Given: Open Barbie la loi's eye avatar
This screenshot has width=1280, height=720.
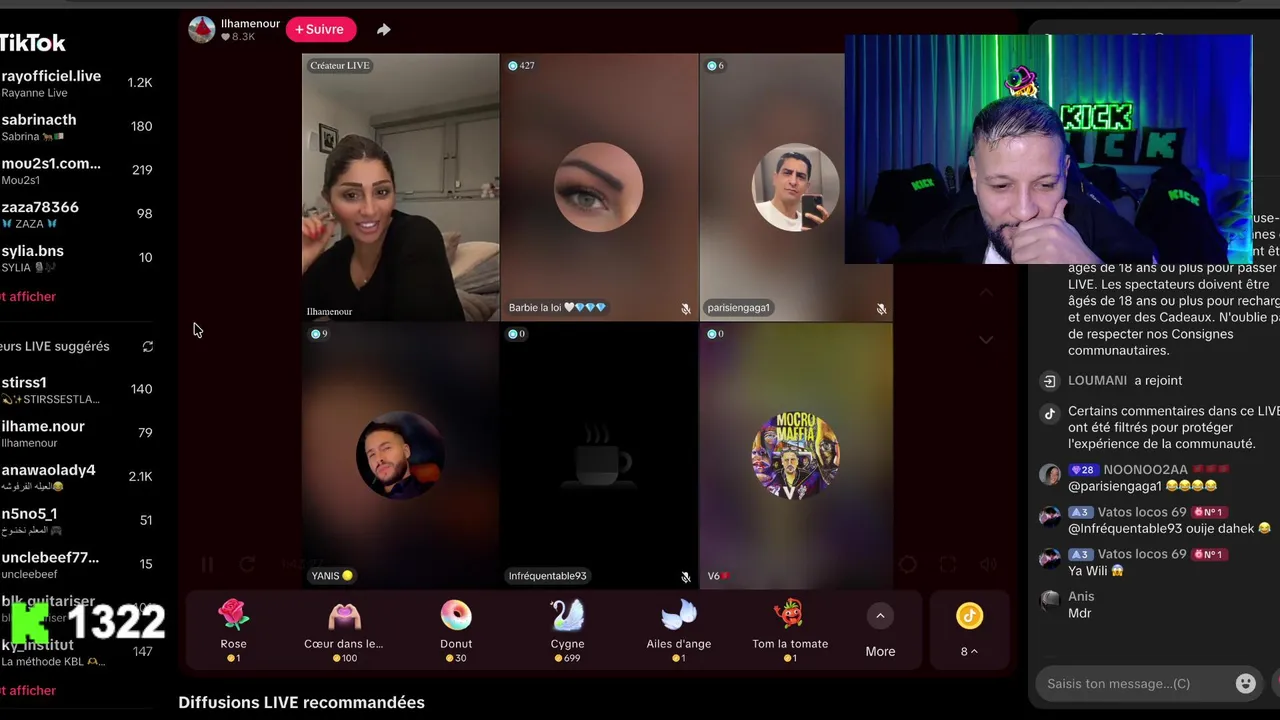Looking at the screenshot, I should pyautogui.click(x=598, y=187).
